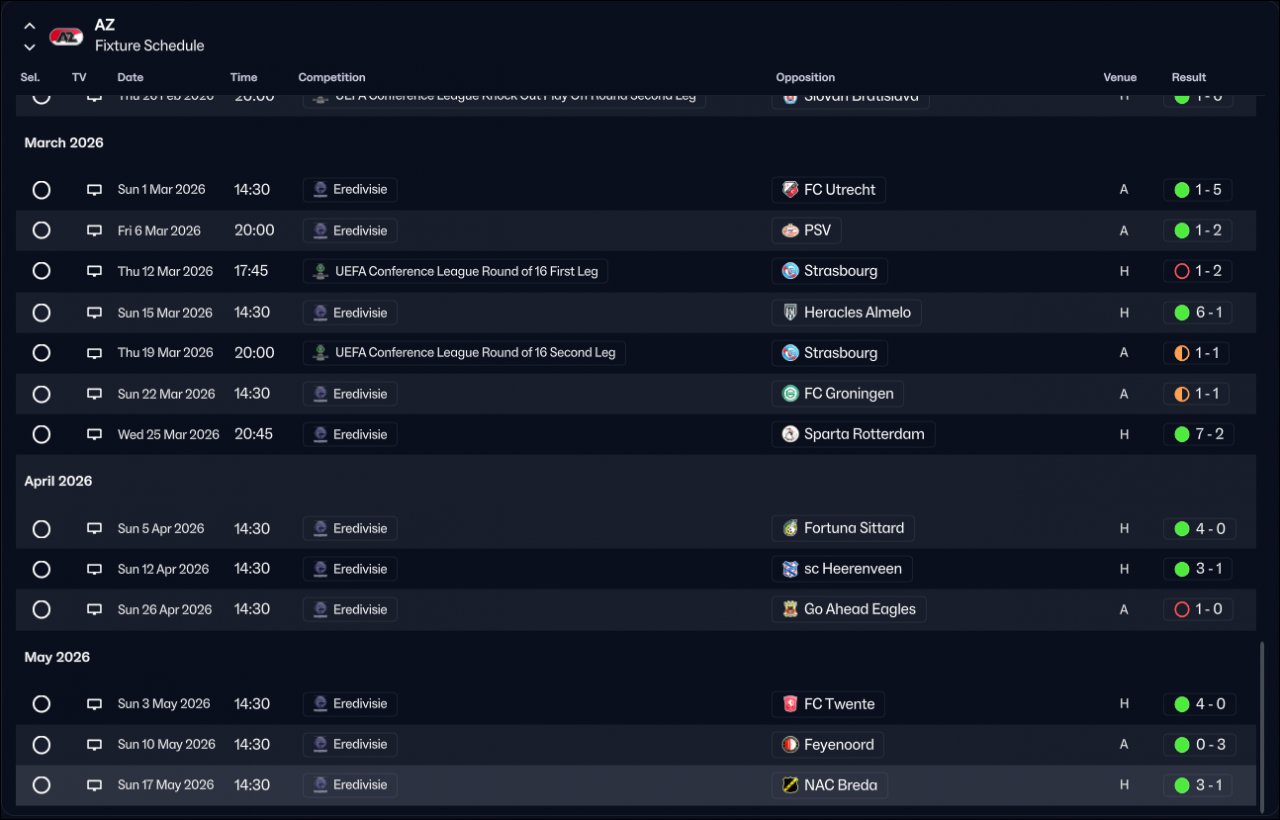Click the Result column header
The height and width of the screenshot is (820, 1280).
click(x=1188, y=77)
